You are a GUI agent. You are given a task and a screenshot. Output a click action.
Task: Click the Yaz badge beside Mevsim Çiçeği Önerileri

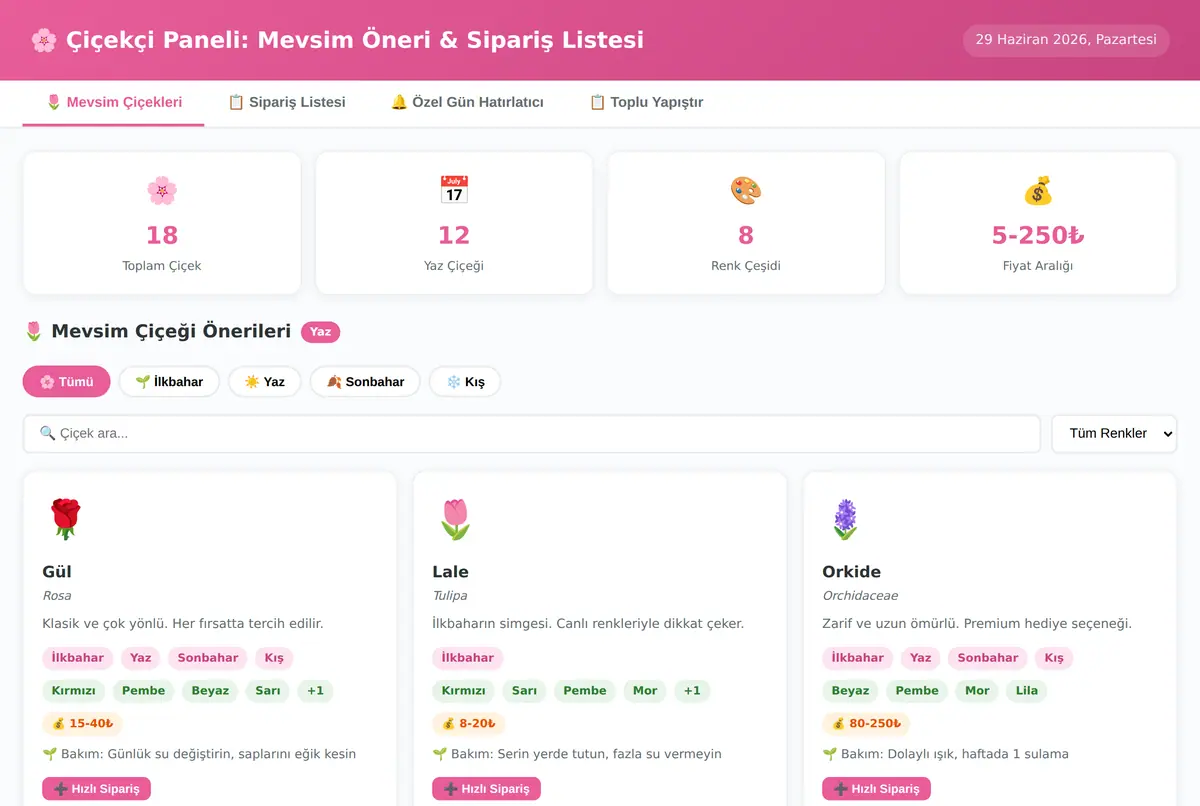tap(321, 332)
